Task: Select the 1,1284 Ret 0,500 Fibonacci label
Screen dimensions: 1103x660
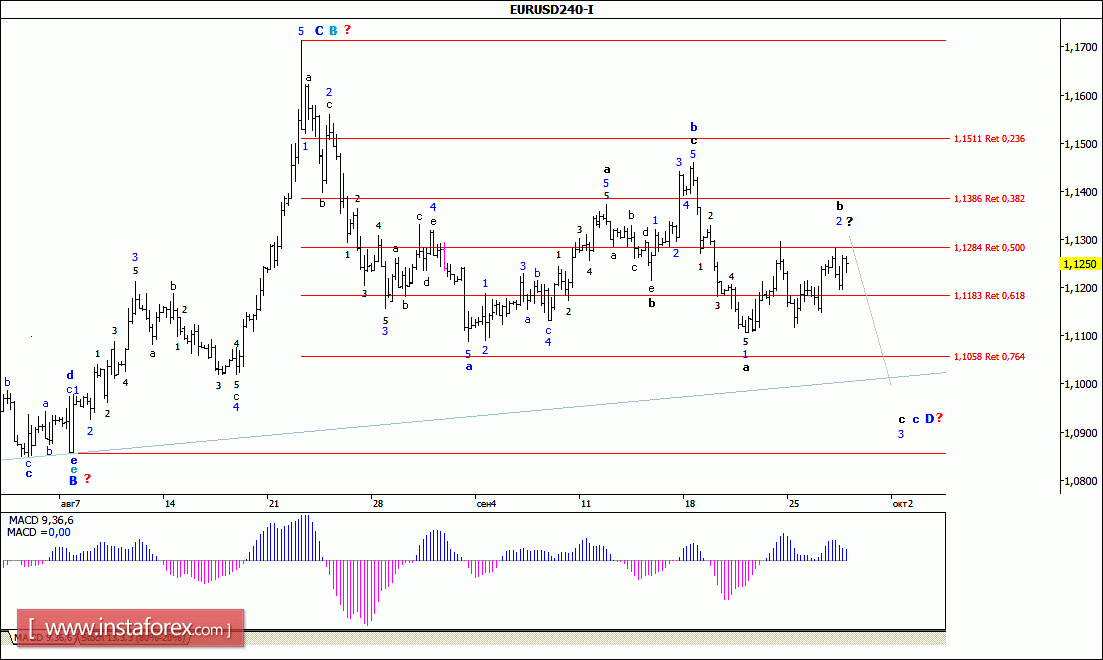Action: pyautogui.click(x=988, y=247)
